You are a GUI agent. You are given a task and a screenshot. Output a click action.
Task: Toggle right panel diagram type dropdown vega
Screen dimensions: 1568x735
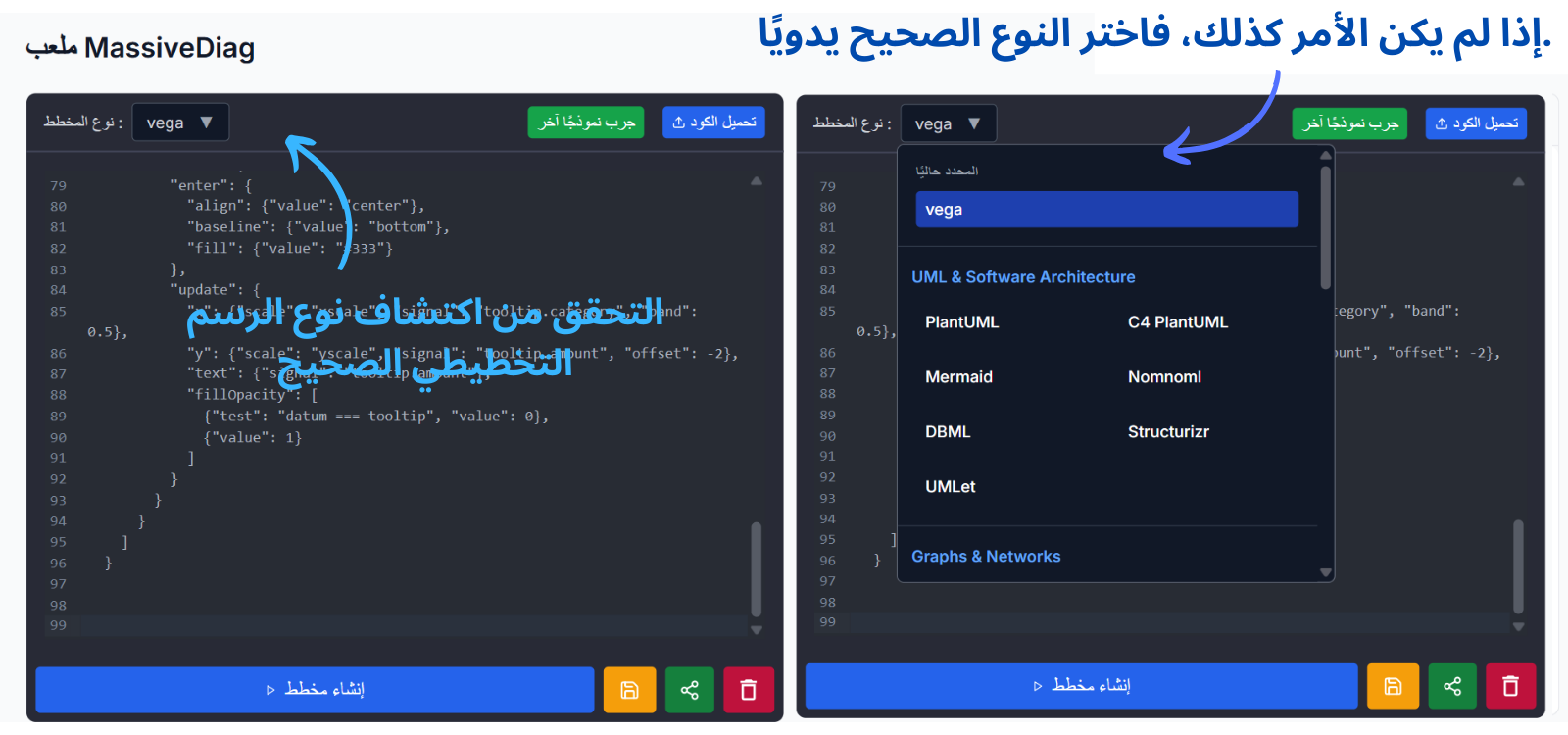pyautogui.click(x=949, y=123)
